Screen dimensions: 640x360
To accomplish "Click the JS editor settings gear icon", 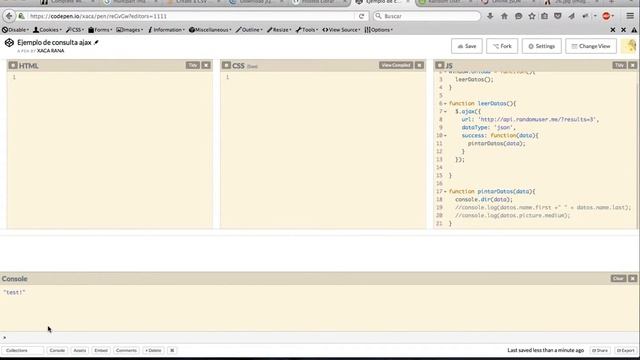I will tap(440, 65).
